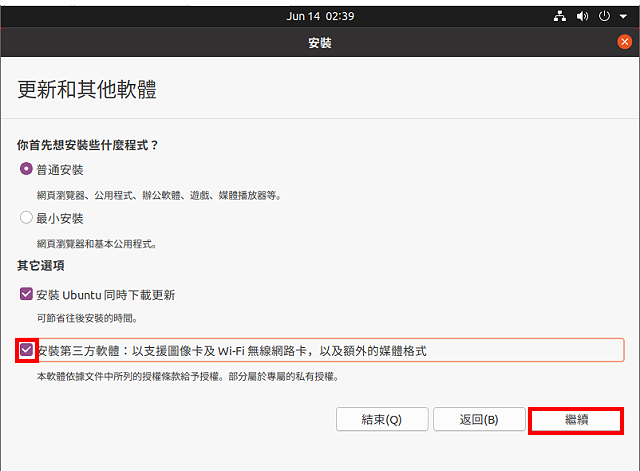Open the Jun 14 02:39 clock menu

pyautogui.click(x=320, y=16)
